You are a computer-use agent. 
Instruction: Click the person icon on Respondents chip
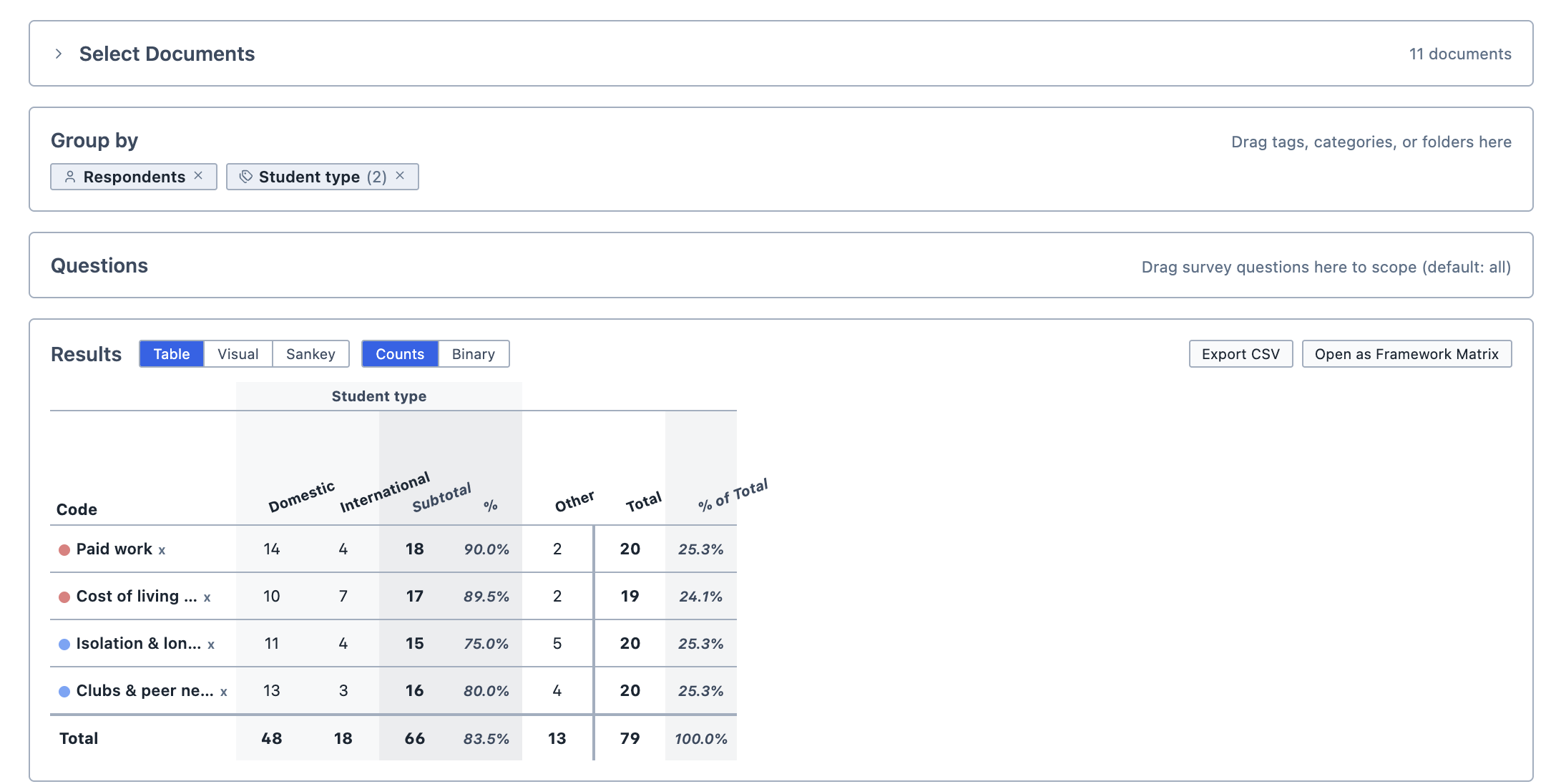(x=70, y=177)
